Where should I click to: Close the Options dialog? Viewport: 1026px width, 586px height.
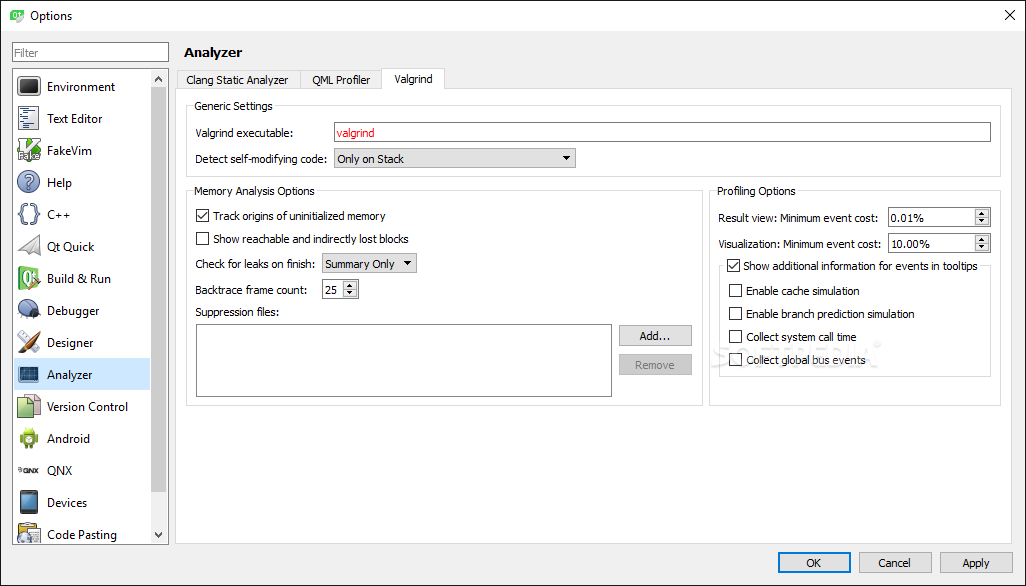pyautogui.click(x=1010, y=15)
